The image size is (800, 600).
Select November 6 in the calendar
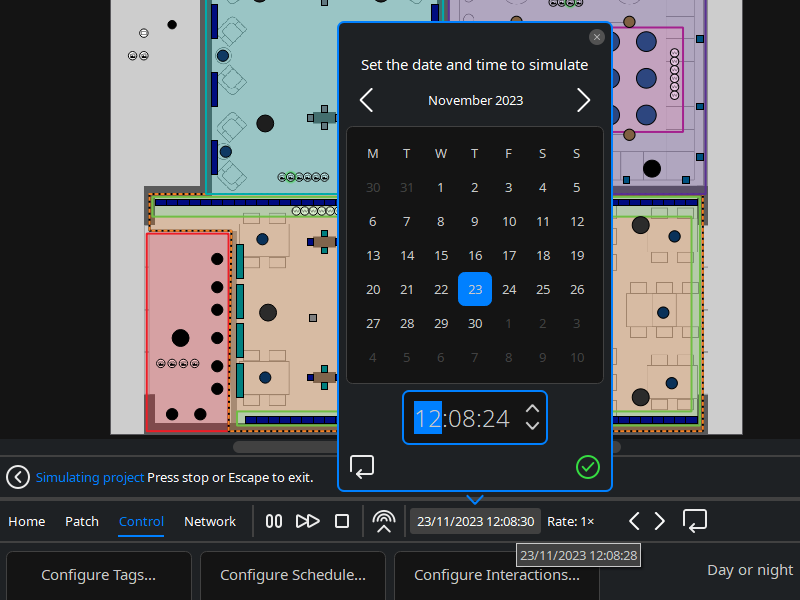(373, 221)
